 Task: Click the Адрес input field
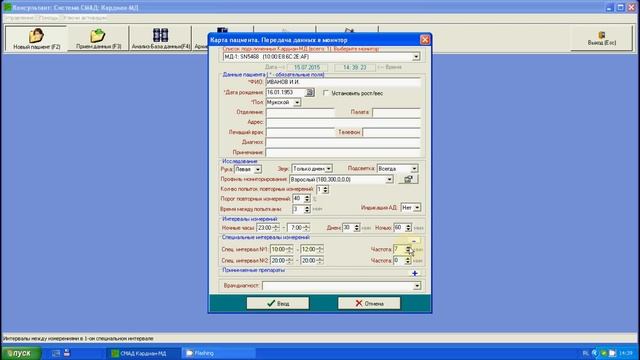[x=343, y=122]
